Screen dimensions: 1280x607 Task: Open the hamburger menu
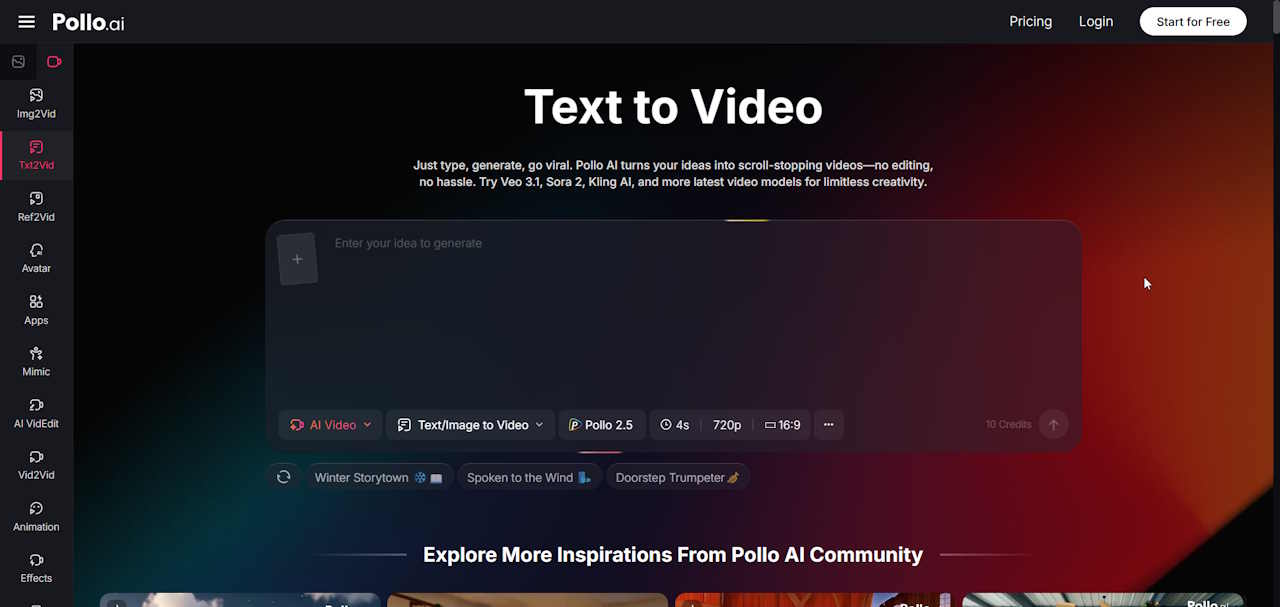click(27, 22)
